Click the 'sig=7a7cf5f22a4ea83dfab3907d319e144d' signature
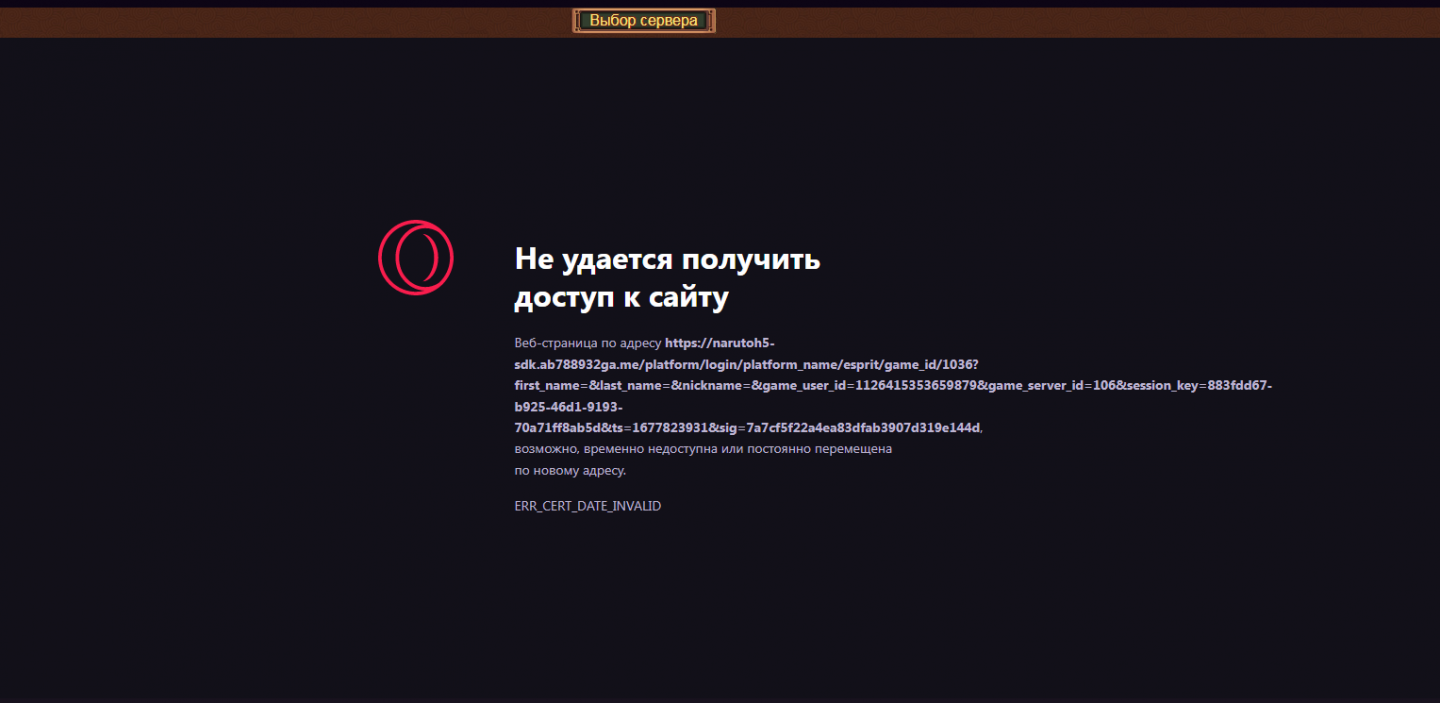This screenshot has height=703, width=1440. 850,428
